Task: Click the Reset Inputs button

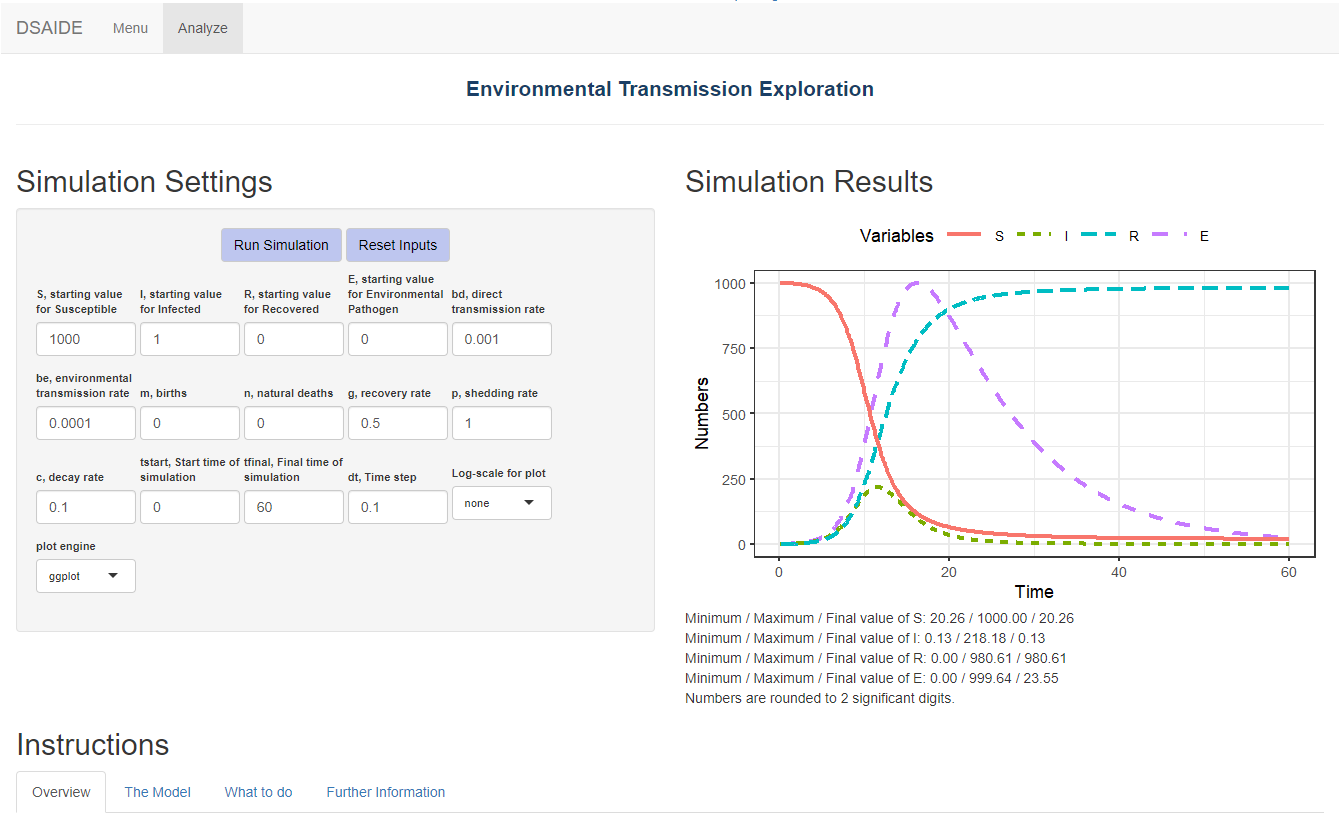Action: pyautogui.click(x=398, y=245)
